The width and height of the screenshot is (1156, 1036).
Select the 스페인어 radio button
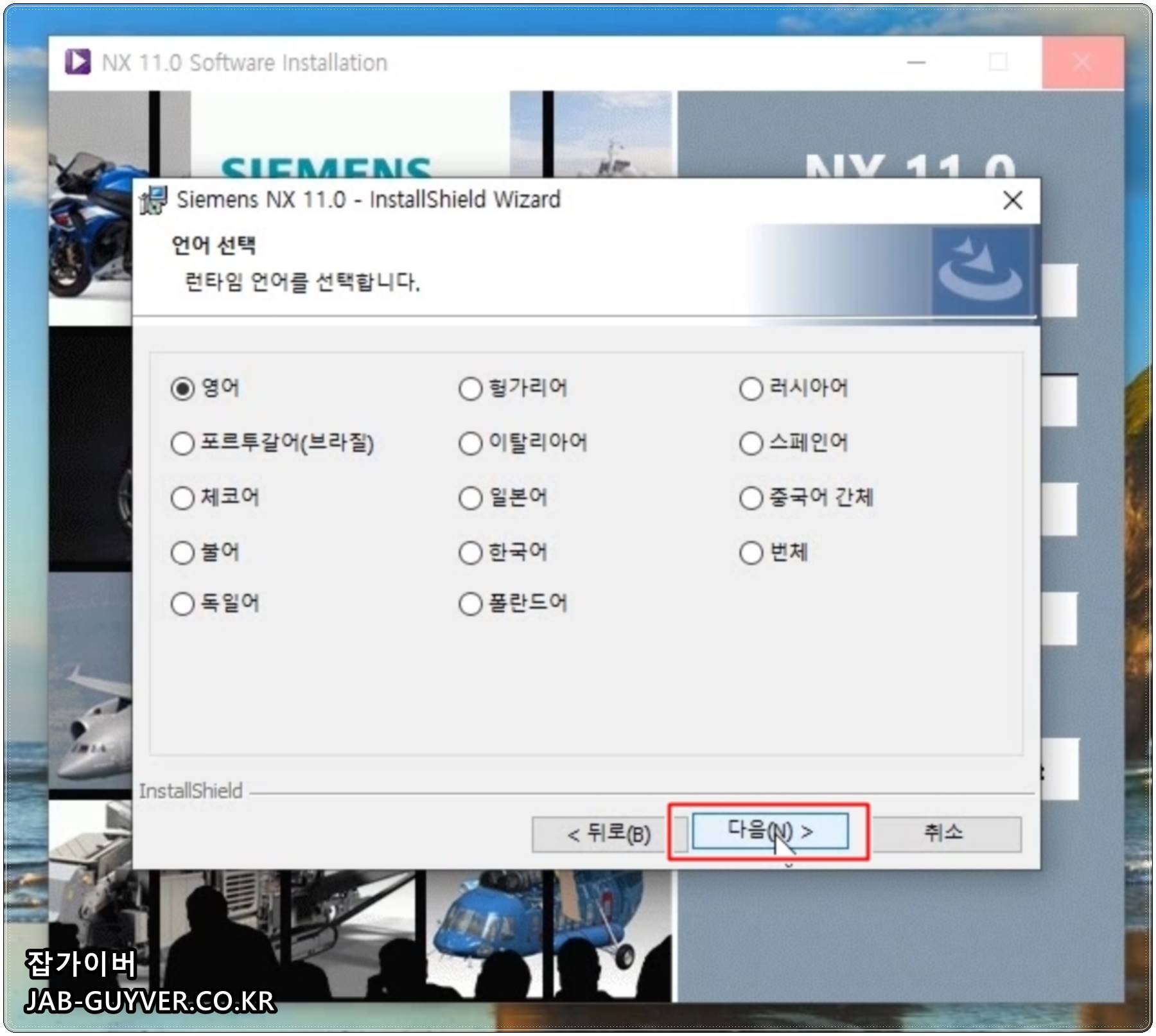(x=751, y=443)
